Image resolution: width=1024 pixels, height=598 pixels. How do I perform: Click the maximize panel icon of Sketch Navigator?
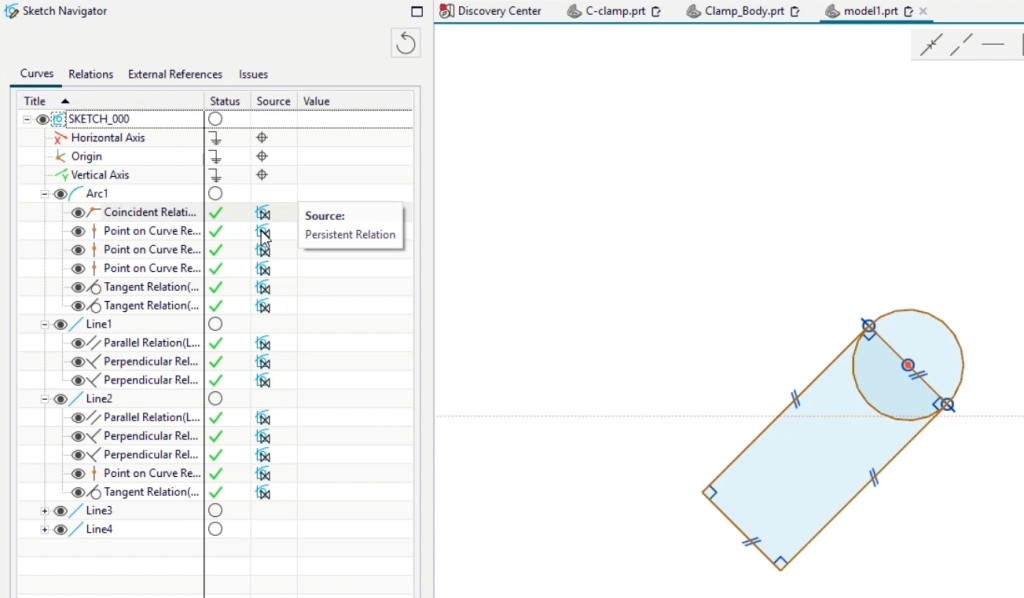coord(417,11)
